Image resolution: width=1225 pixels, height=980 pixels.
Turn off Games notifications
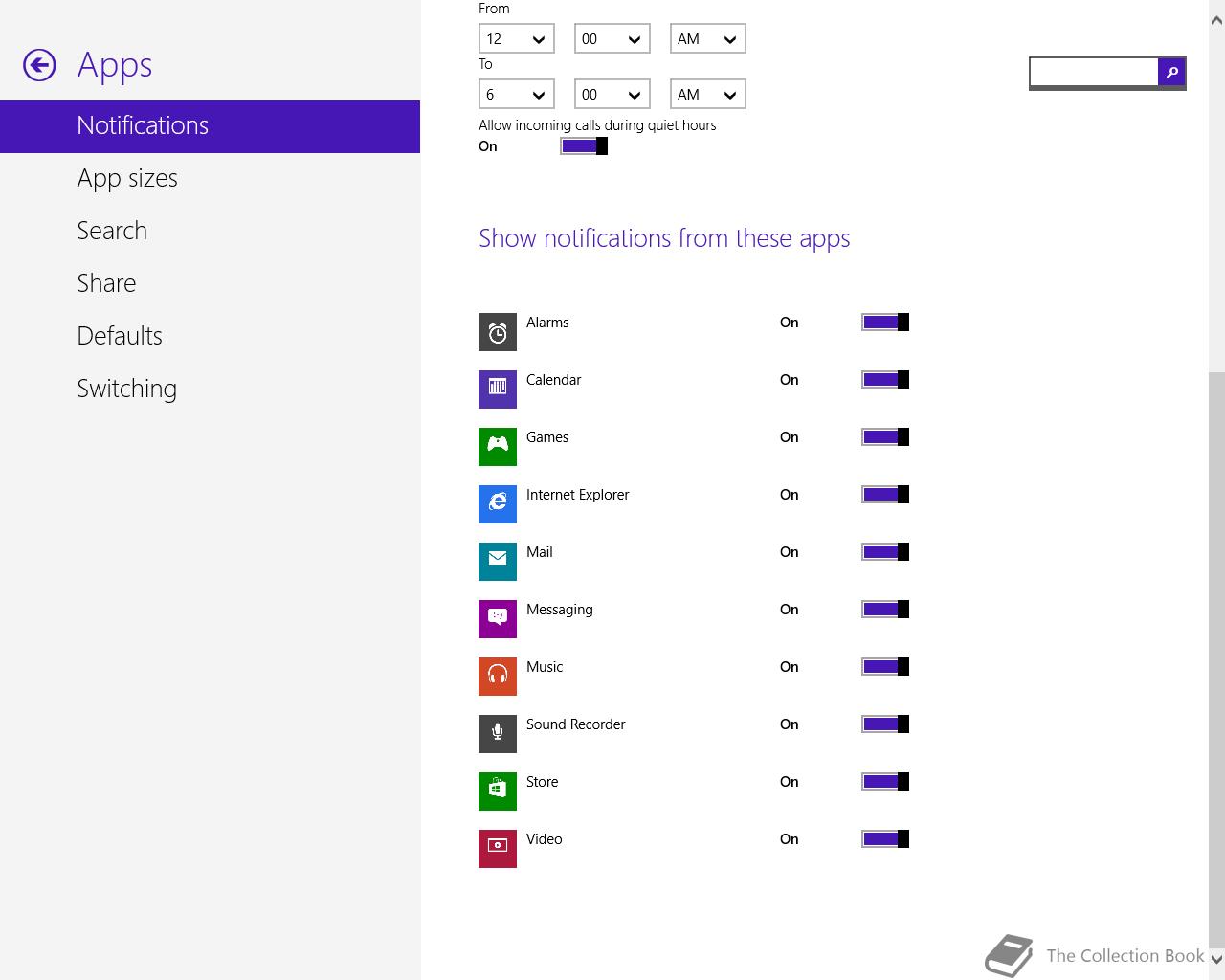tap(885, 437)
